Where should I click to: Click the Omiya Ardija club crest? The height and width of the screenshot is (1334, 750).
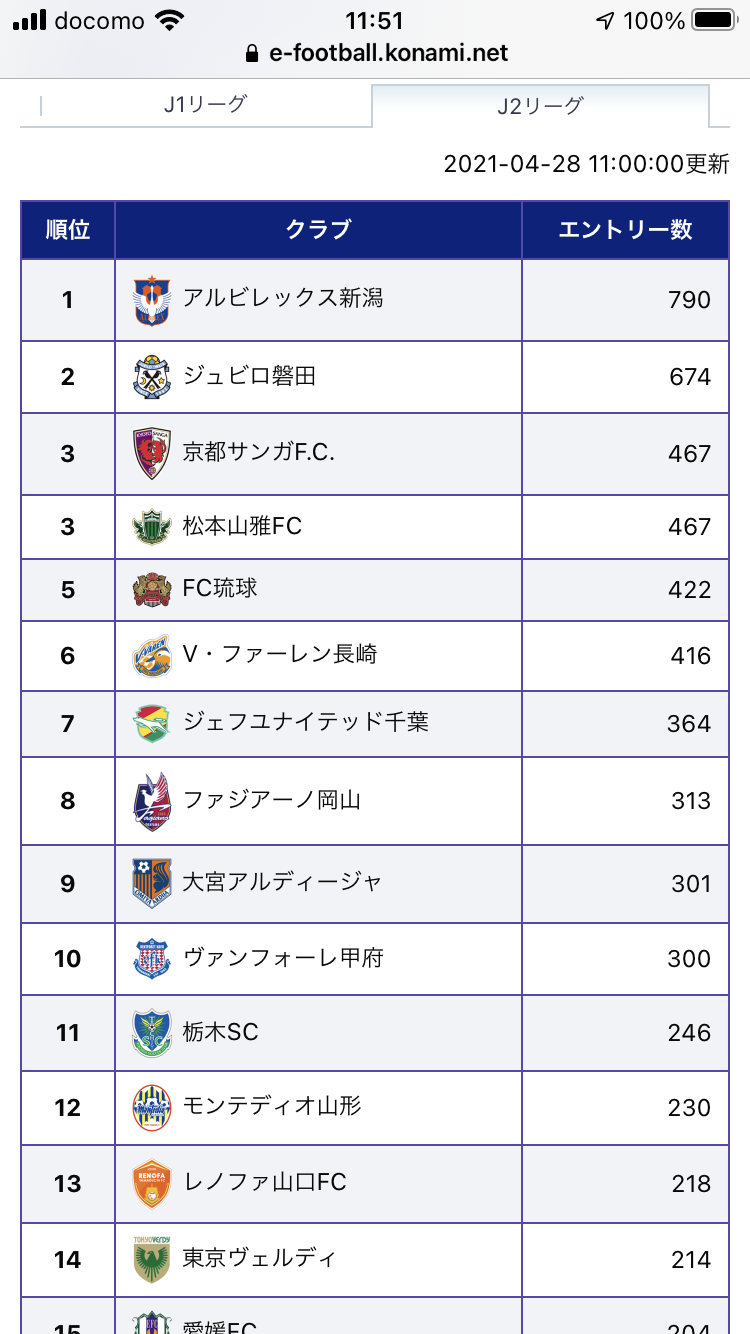[x=152, y=883]
